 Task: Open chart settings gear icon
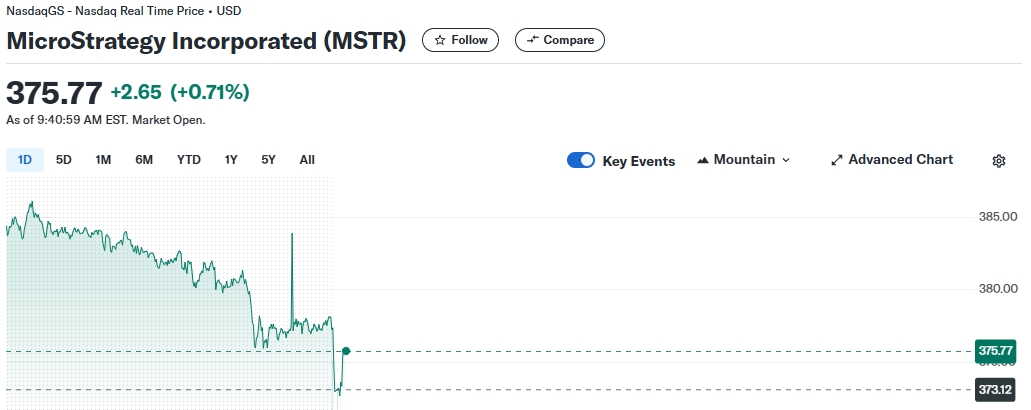coord(998,161)
